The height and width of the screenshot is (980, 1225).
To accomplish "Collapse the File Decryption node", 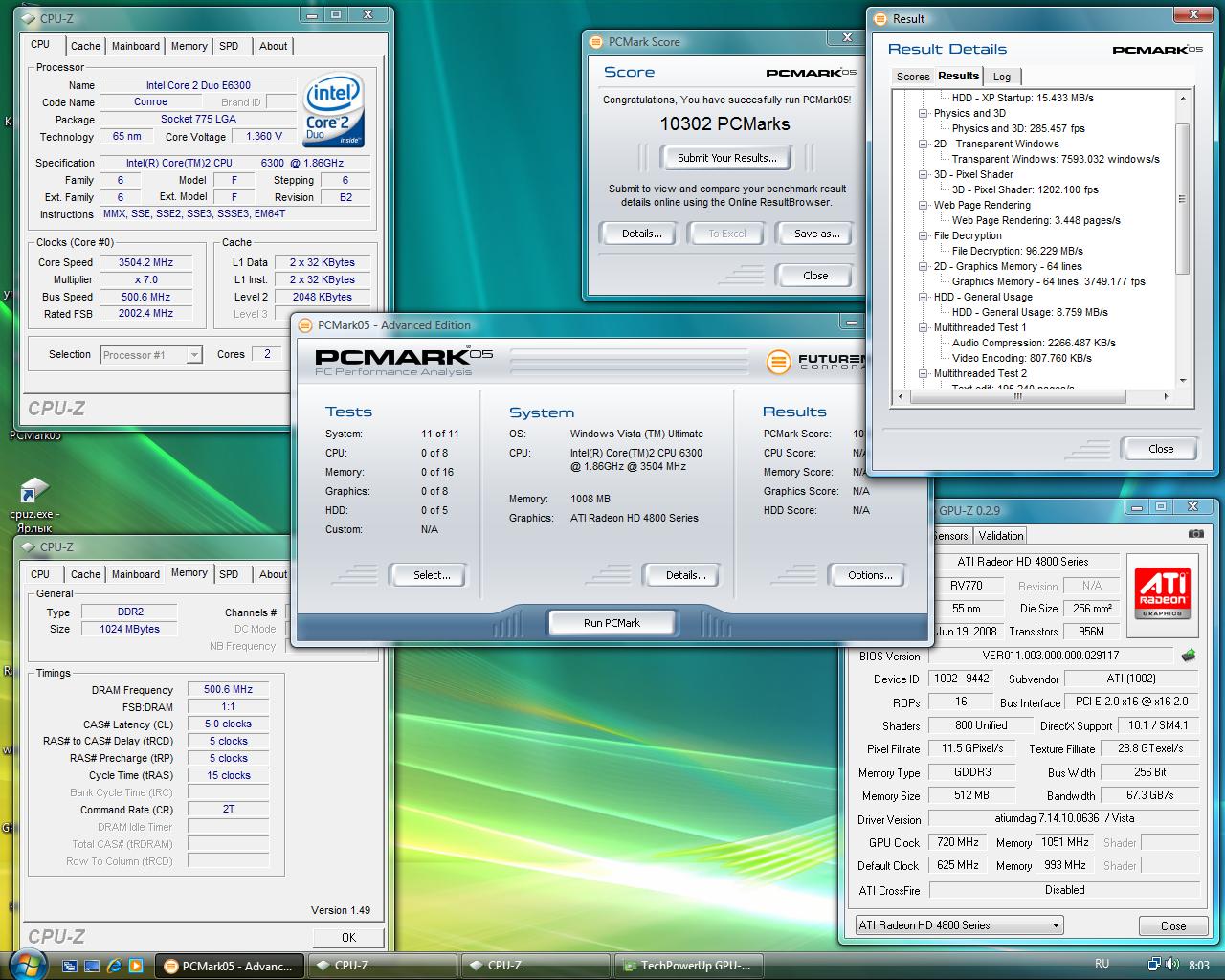I will tap(924, 235).
